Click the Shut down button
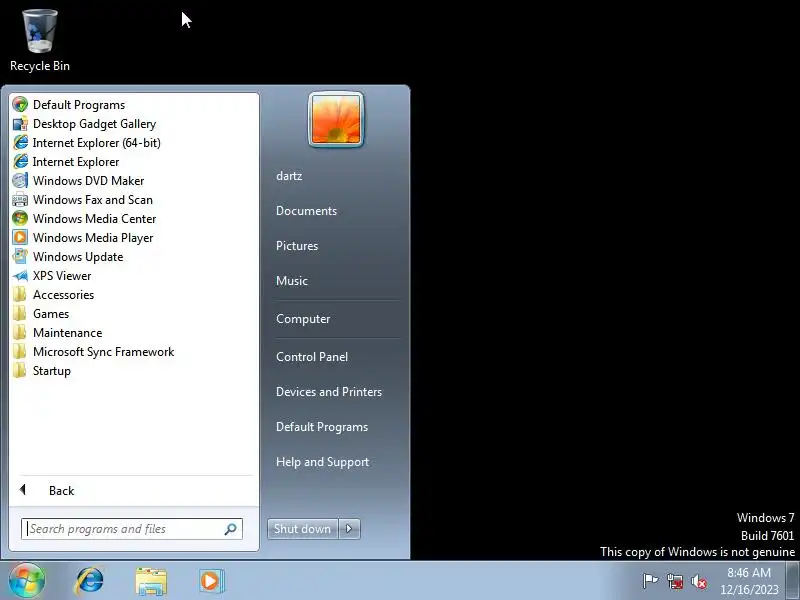Screen dimensions: 800x600 click(x=303, y=529)
